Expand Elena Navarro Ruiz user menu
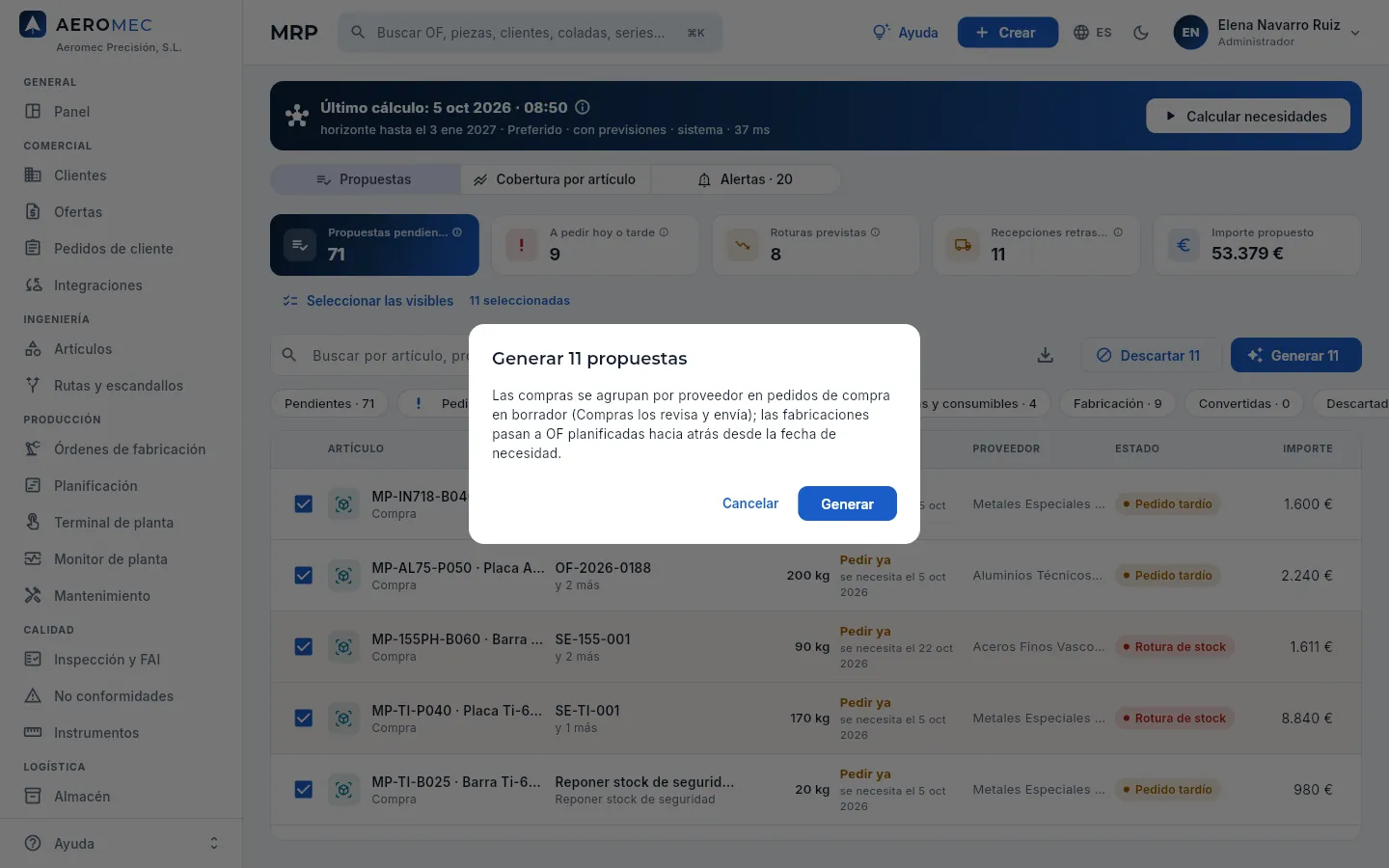 tap(1266, 33)
